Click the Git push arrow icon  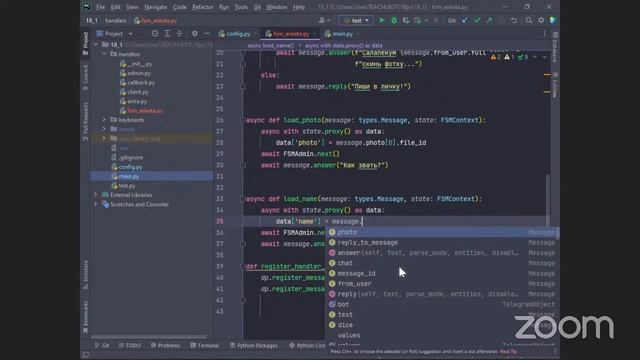point(489,20)
